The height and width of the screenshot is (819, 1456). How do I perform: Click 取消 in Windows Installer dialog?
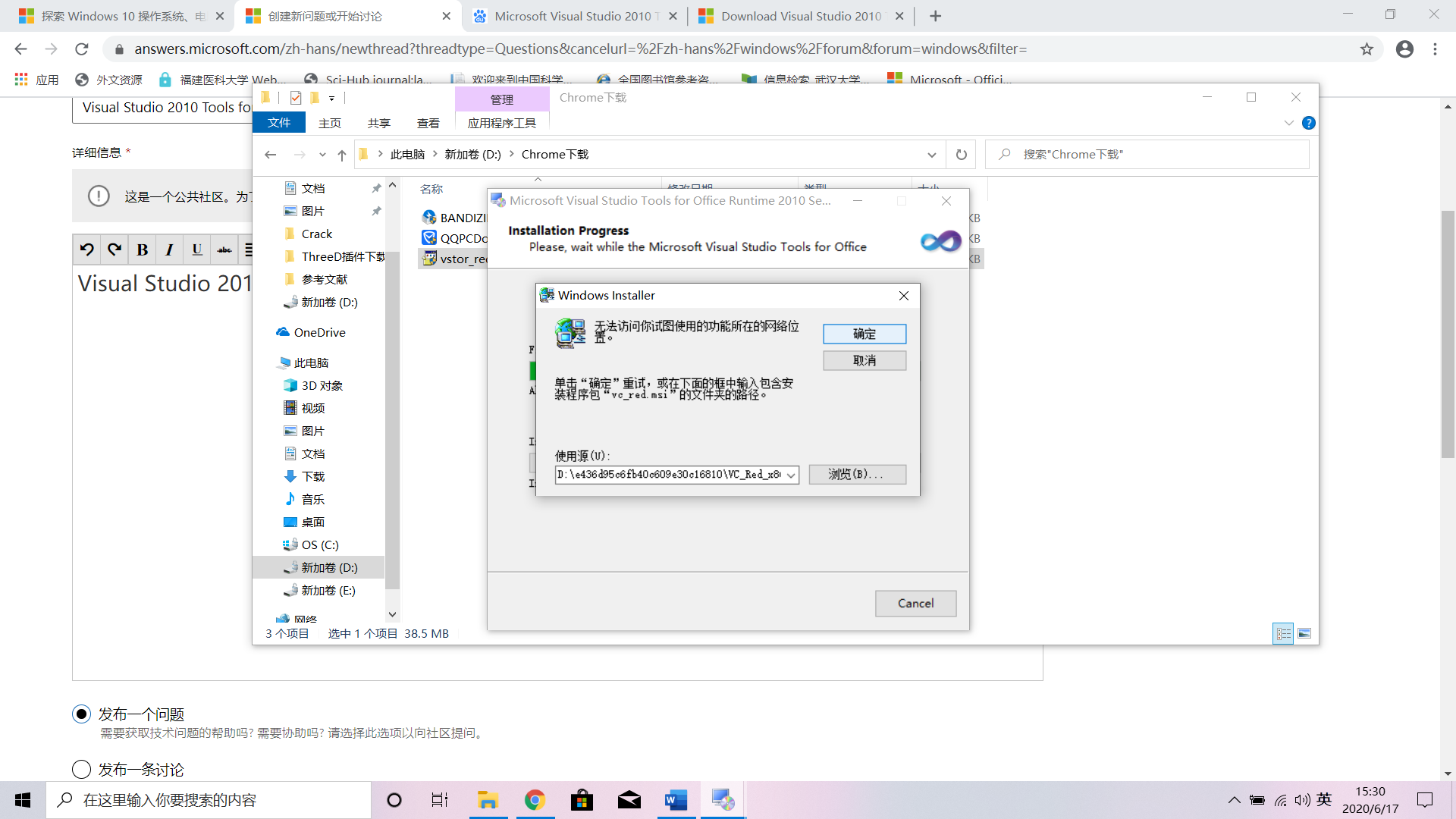pos(864,360)
